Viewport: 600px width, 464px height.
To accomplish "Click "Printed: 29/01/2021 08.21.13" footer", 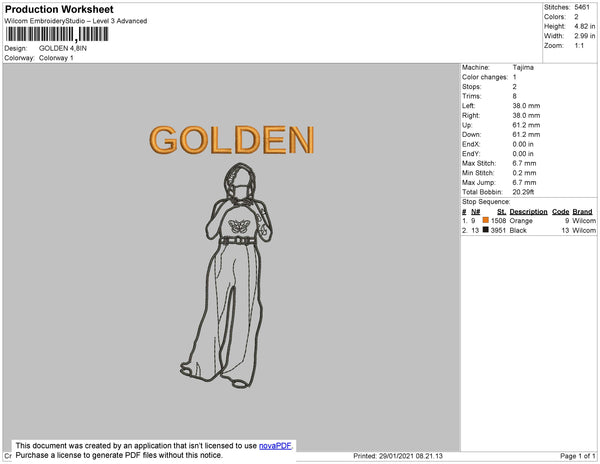I will pyautogui.click(x=398, y=456).
